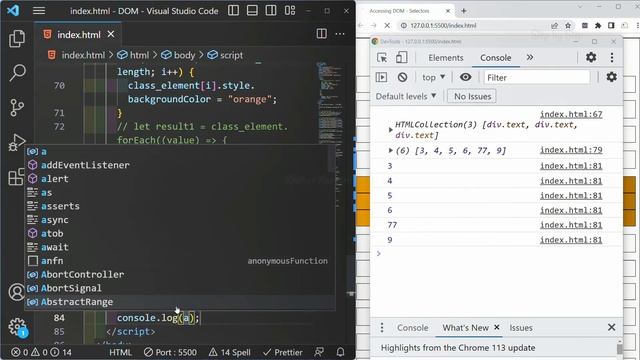This screenshot has width=640, height=360.
Task: Choose the AbortController suggestion
Action: (x=180, y=274)
